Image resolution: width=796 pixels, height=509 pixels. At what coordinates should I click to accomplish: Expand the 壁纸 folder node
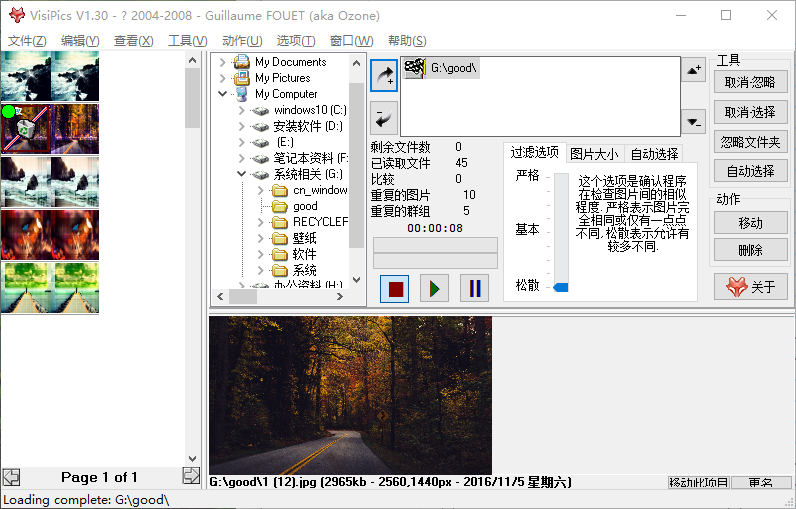click(260, 238)
